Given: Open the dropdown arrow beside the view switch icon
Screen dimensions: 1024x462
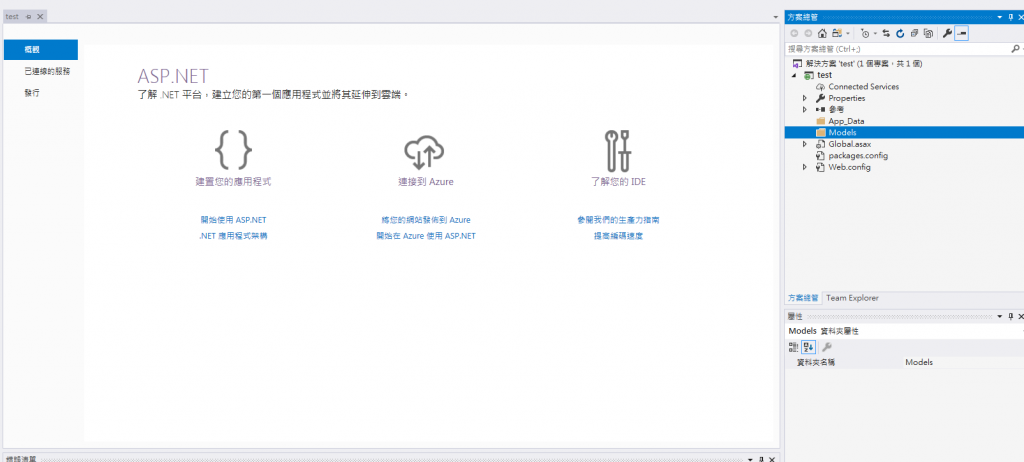Looking at the screenshot, I should pyautogui.click(x=848, y=34).
